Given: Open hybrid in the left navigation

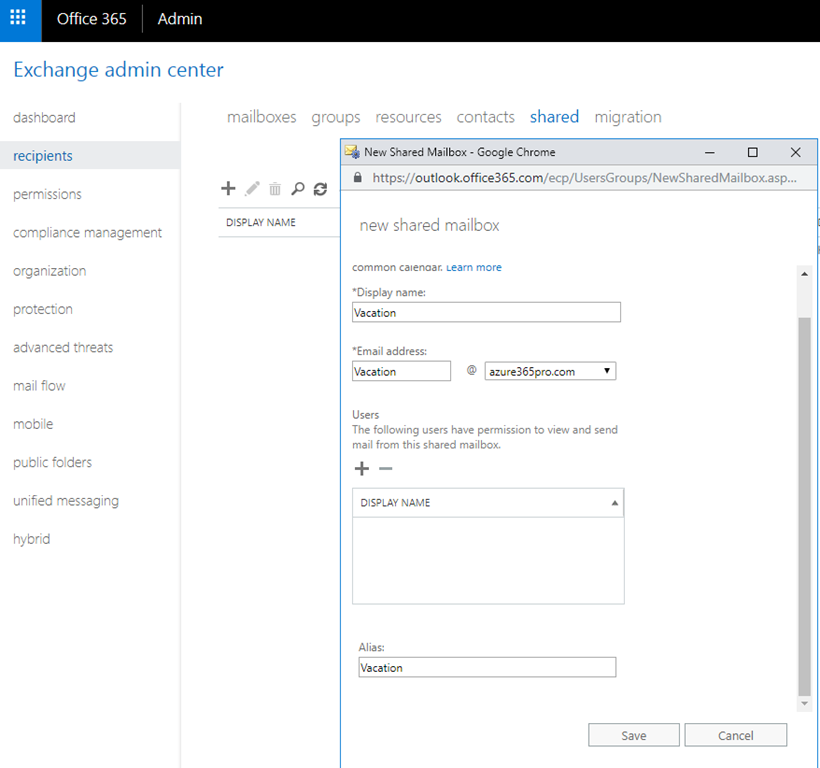Looking at the screenshot, I should [x=32, y=539].
